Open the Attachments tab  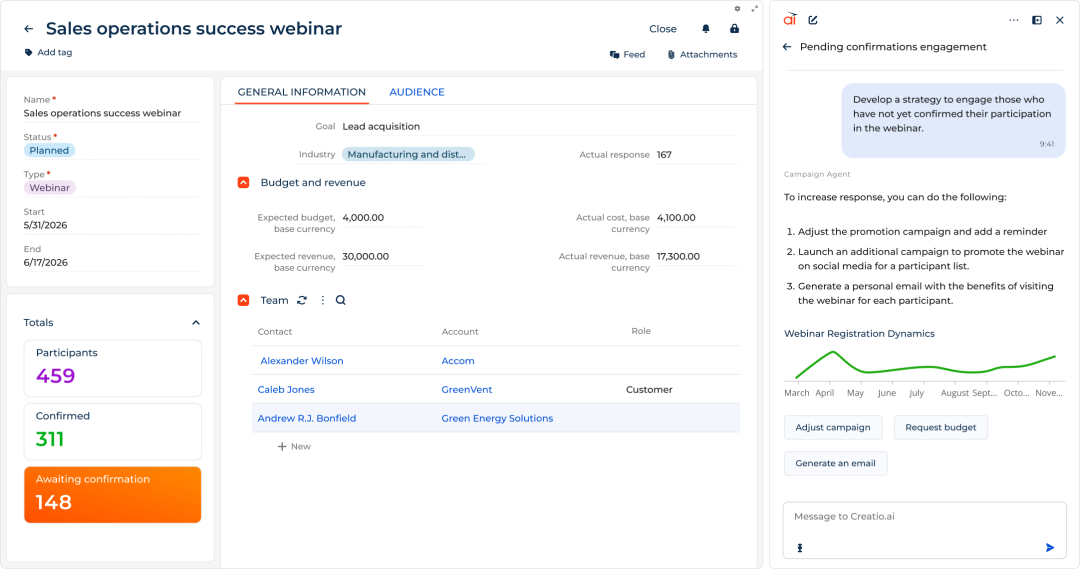(703, 54)
